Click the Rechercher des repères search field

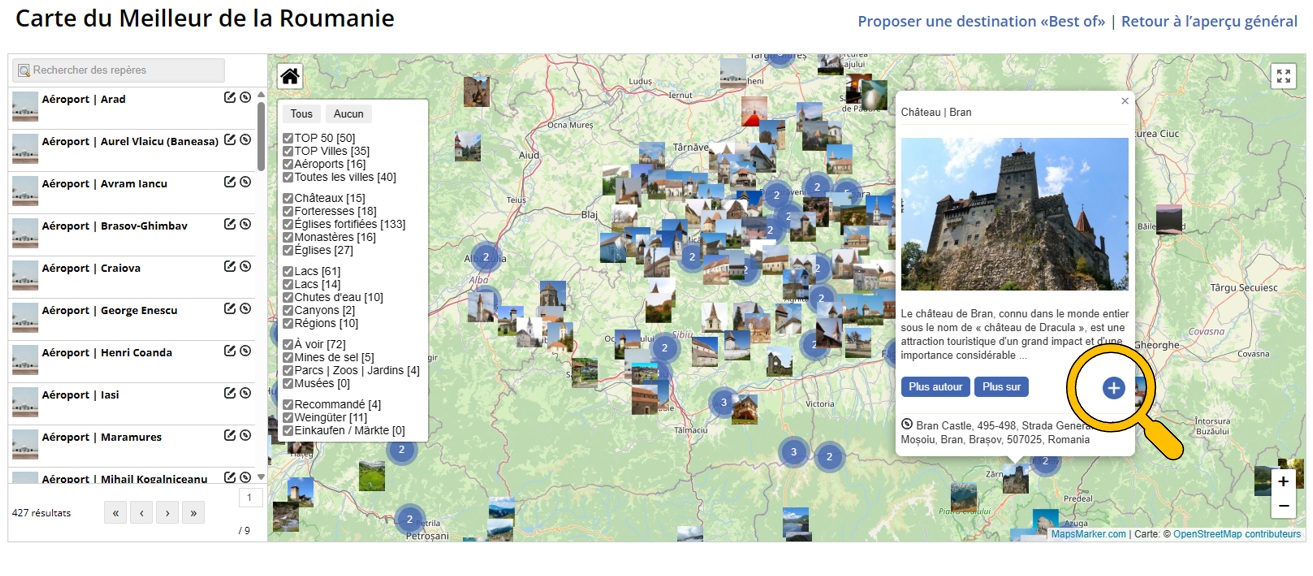point(119,70)
